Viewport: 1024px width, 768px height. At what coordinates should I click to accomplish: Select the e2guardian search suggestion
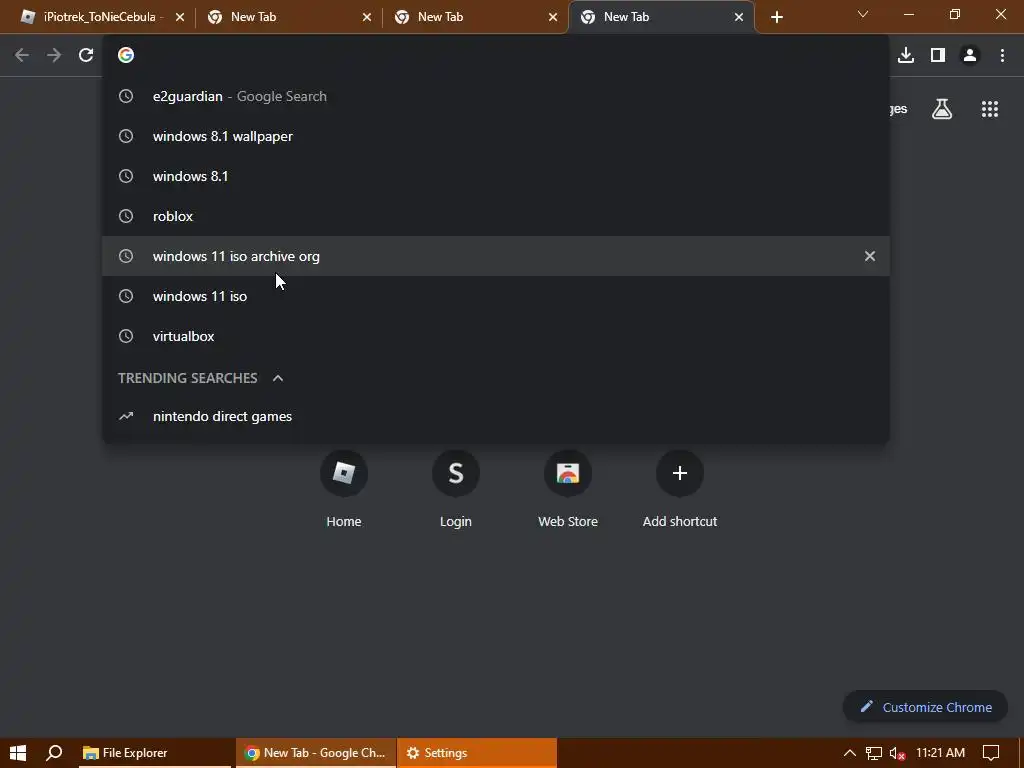coord(496,96)
